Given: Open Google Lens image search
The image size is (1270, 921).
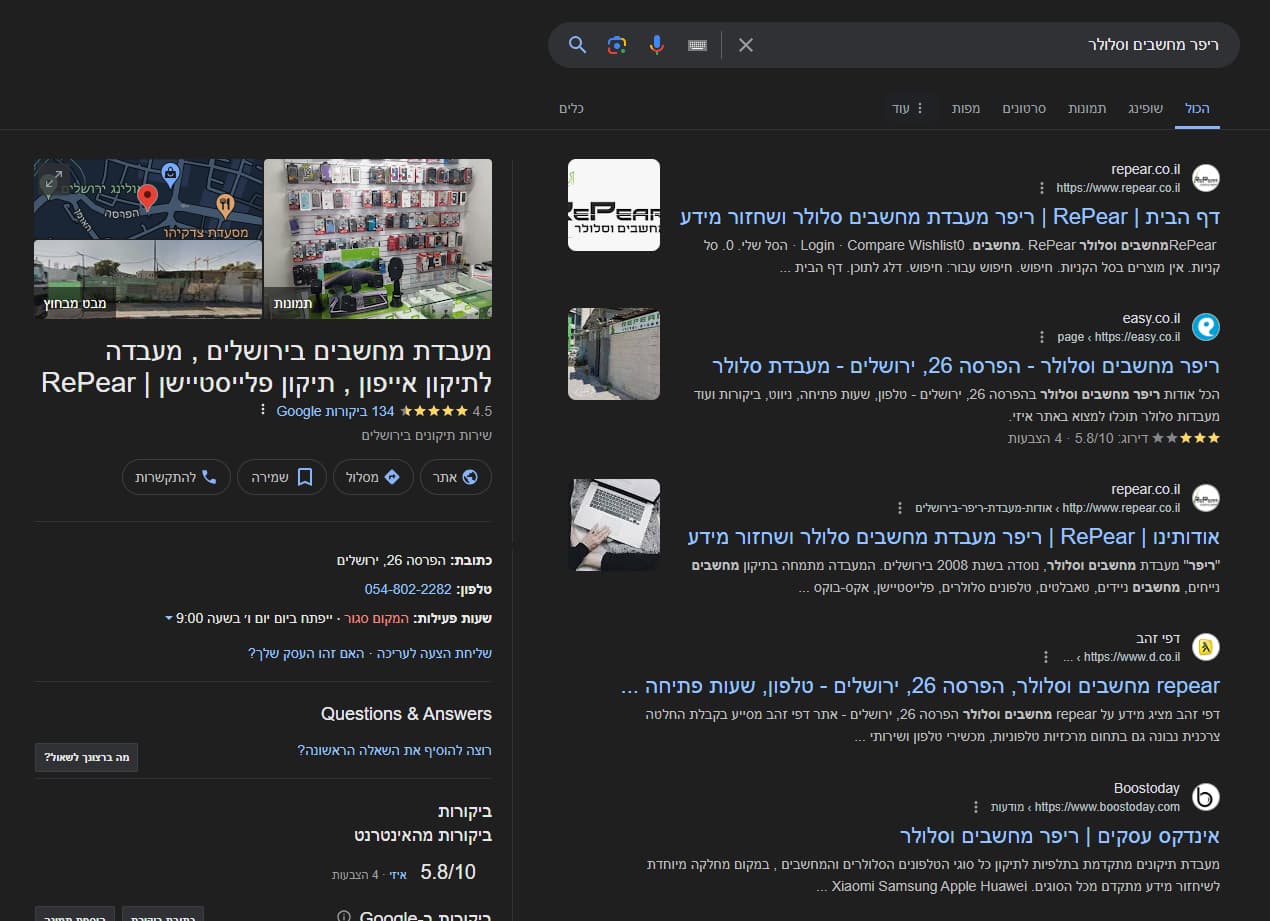Looking at the screenshot, I should (x=617, y=45).
